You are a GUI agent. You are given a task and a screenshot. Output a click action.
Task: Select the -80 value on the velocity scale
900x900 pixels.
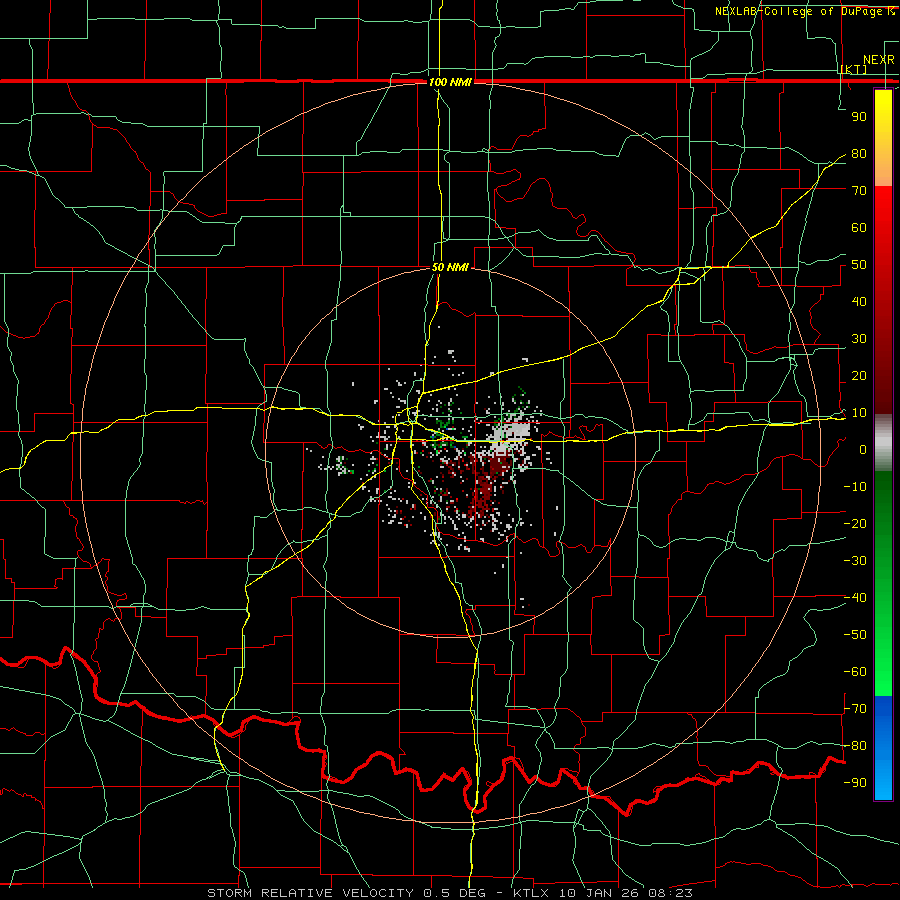[x=855, y=746]
